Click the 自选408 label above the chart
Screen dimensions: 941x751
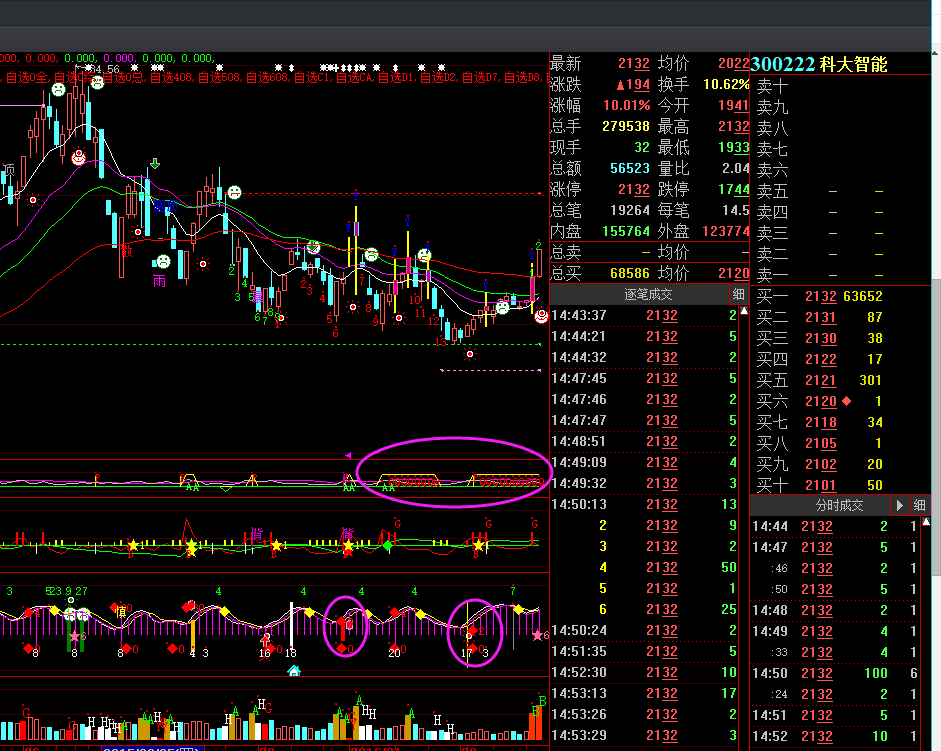point(171,77)
